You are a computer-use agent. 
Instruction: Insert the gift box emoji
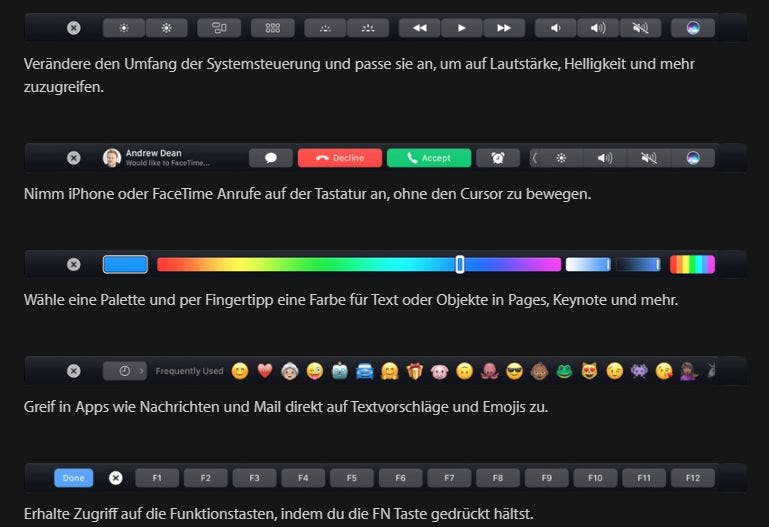tap(414, 372)
